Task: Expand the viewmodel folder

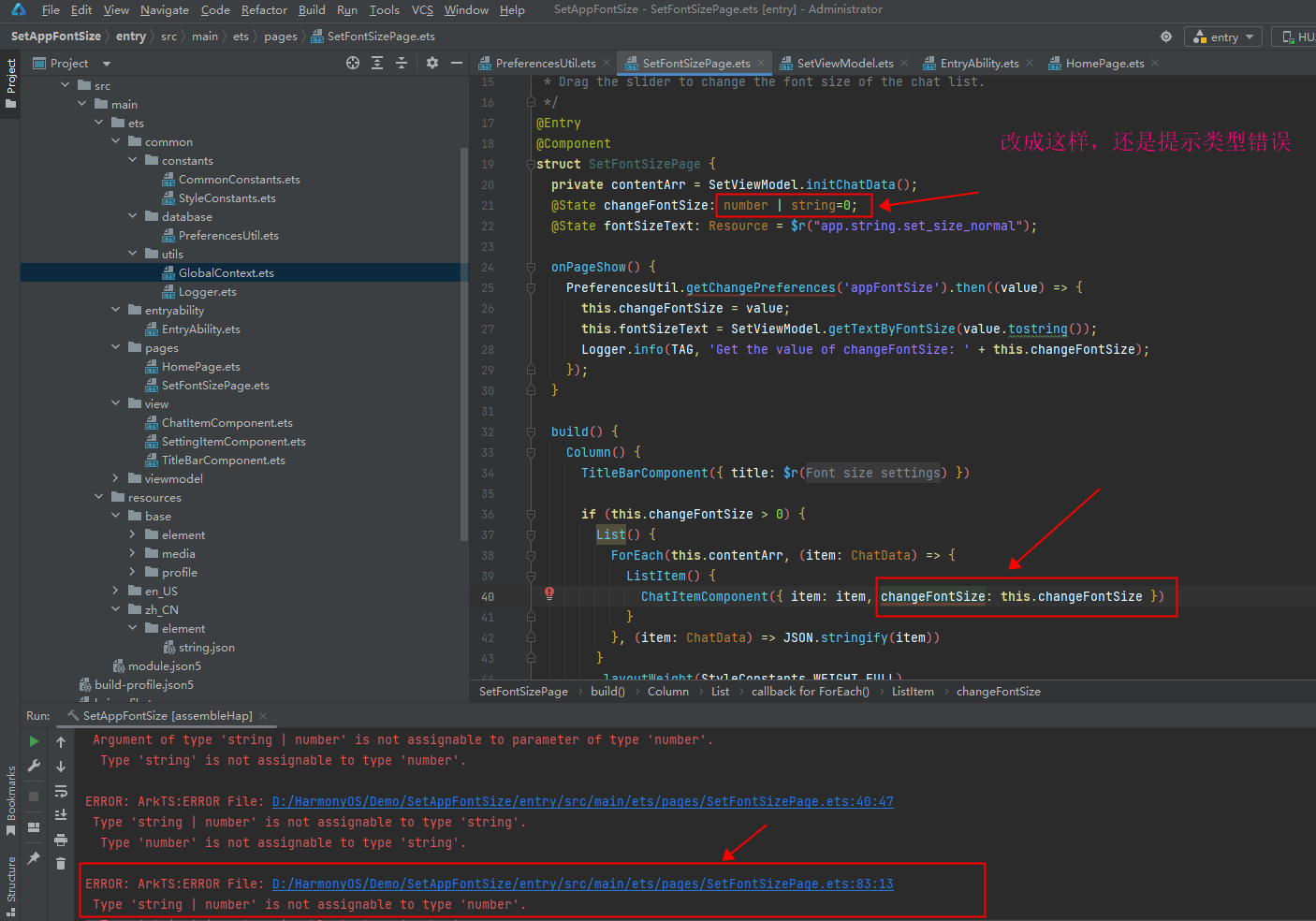Action: [x=116, y=478]
